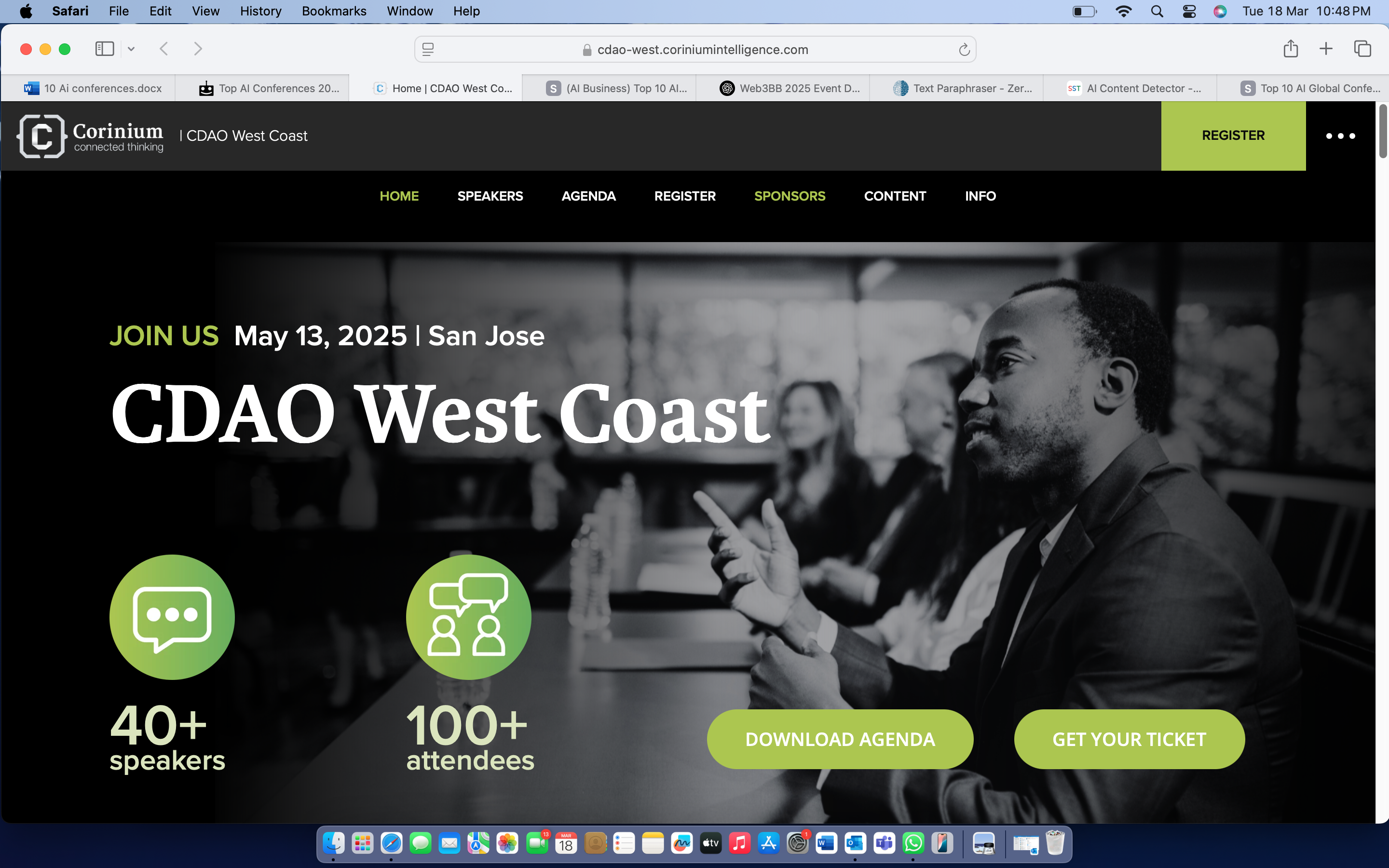Show tab overview icon
This screenshot has width=1389, height=868.
coord(1362,49)
